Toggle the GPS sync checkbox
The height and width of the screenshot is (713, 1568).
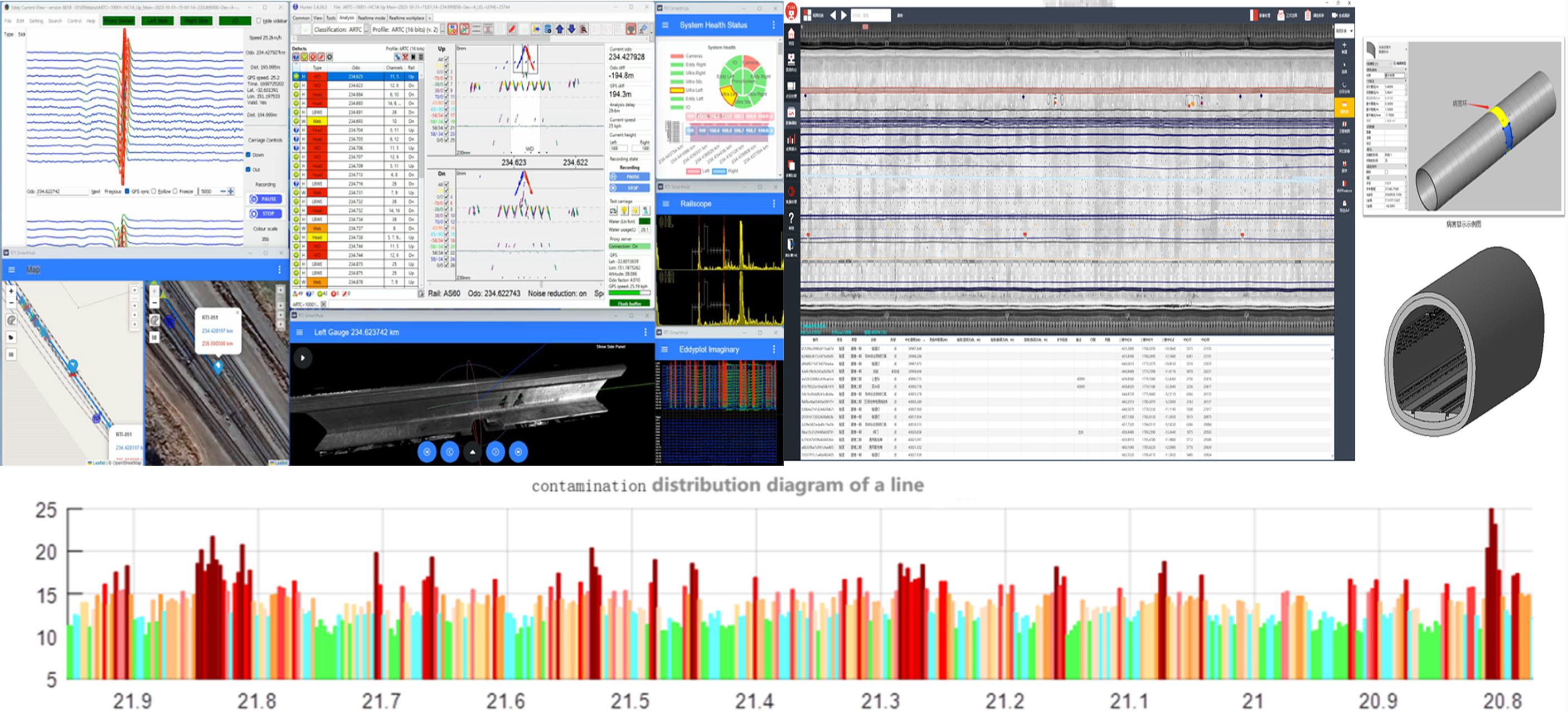pos(127,191)
